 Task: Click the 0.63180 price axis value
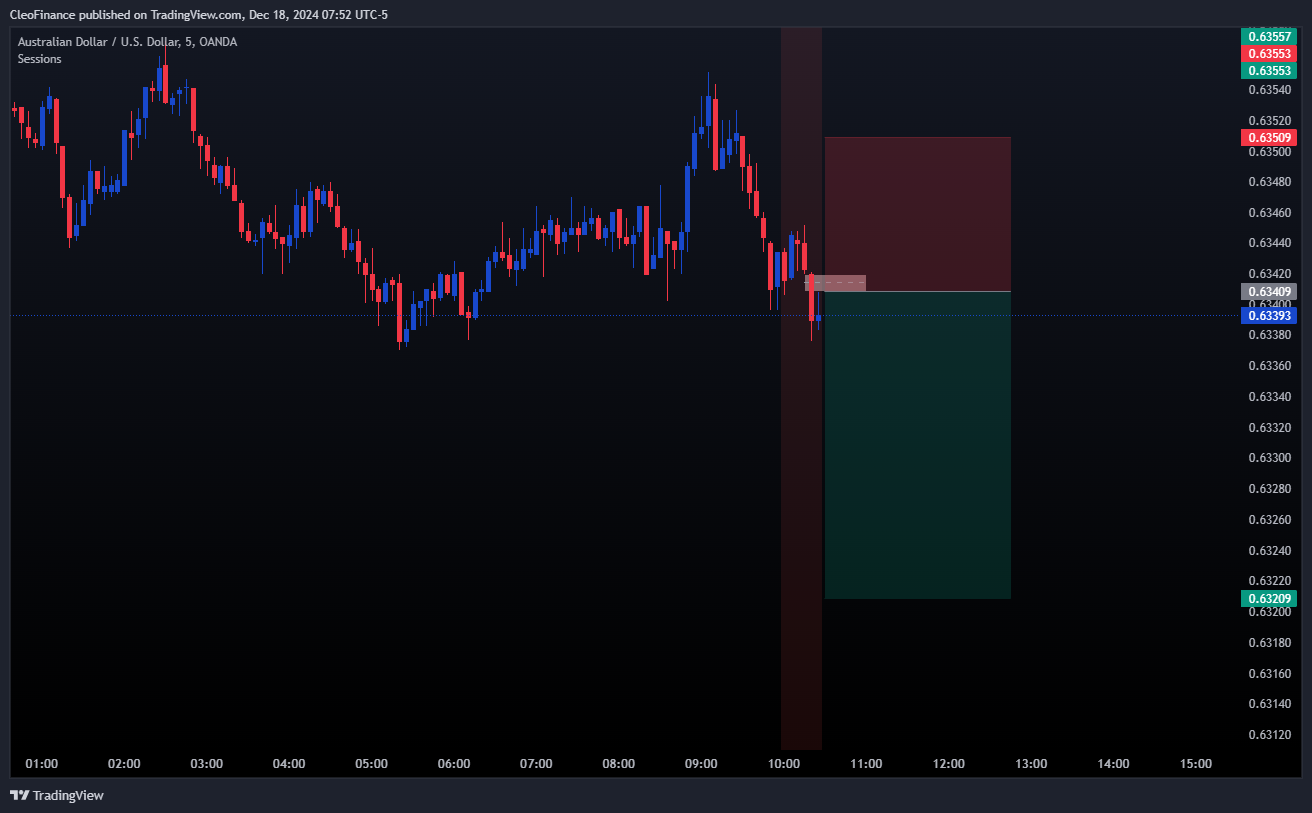click(1270, 643)
